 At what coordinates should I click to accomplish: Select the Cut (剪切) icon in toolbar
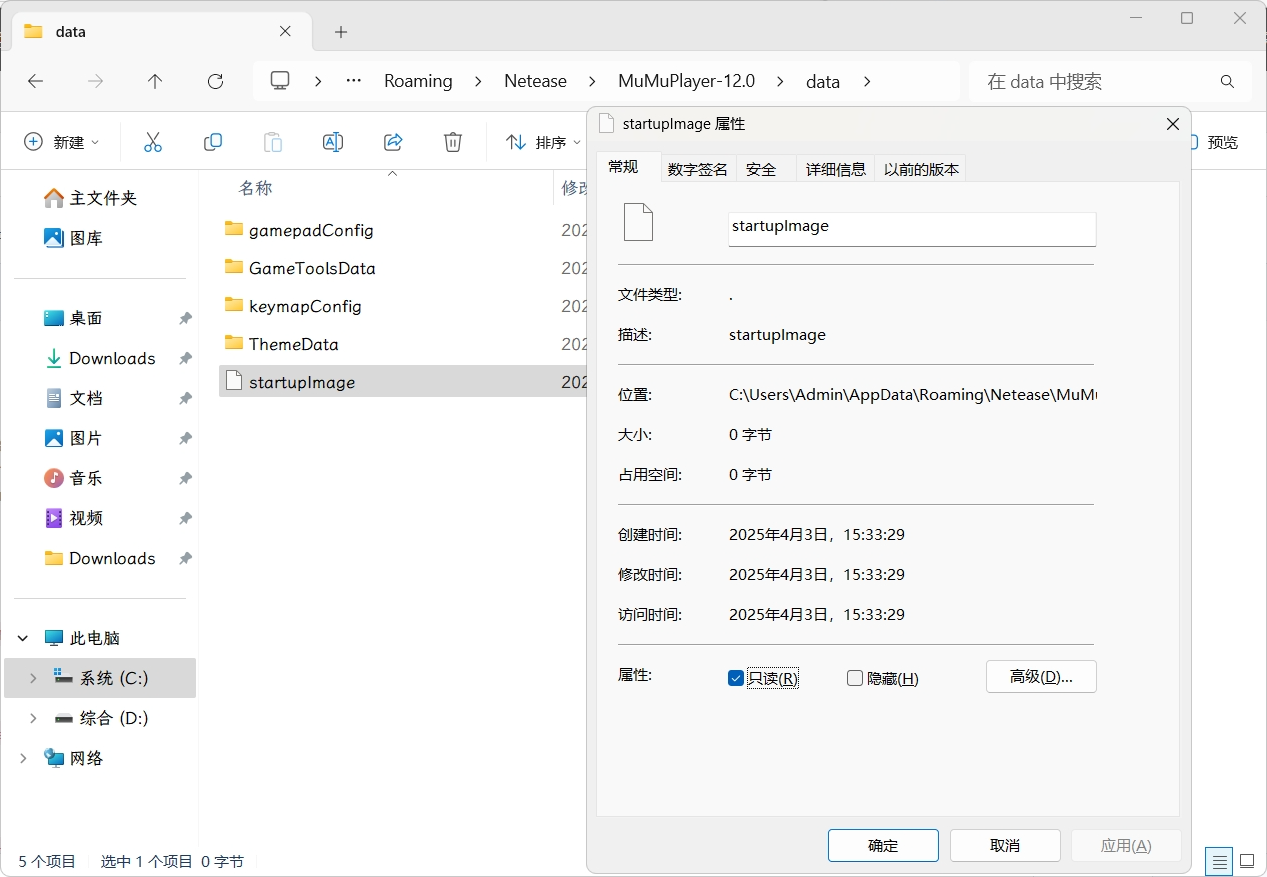[x=152, y=142]
